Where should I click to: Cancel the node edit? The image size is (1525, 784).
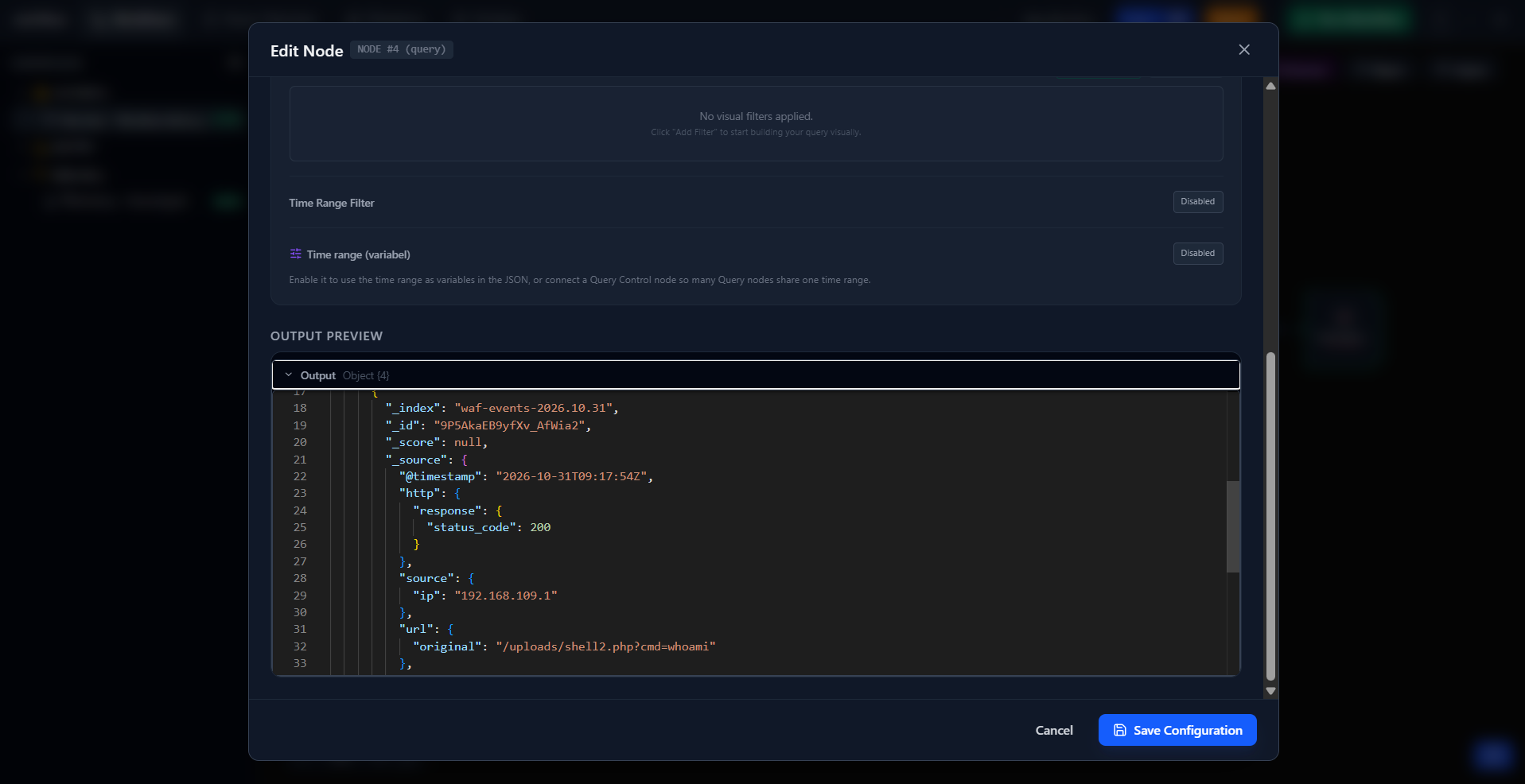click(1054, 730)
